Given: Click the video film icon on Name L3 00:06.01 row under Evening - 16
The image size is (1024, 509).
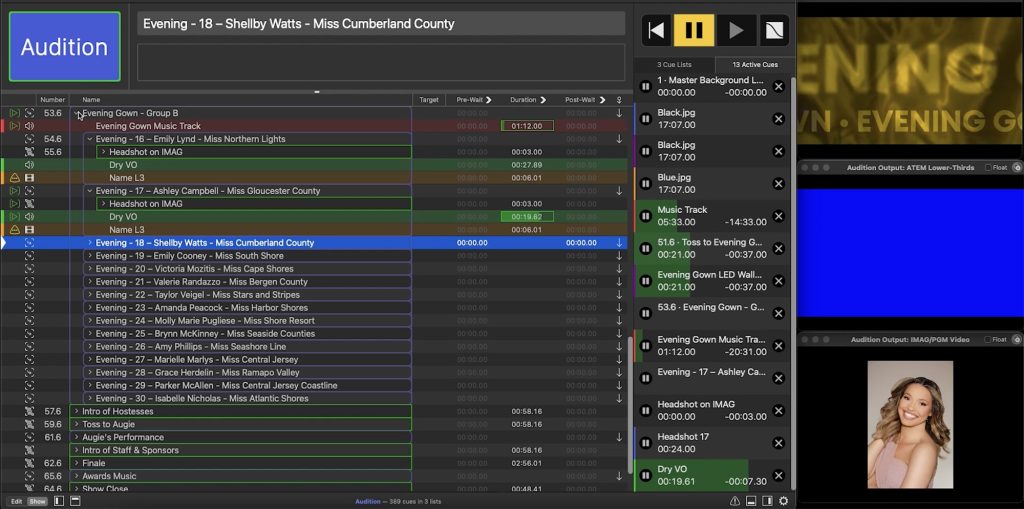Looking at the screenshot, I should click(x=29, y=178).
